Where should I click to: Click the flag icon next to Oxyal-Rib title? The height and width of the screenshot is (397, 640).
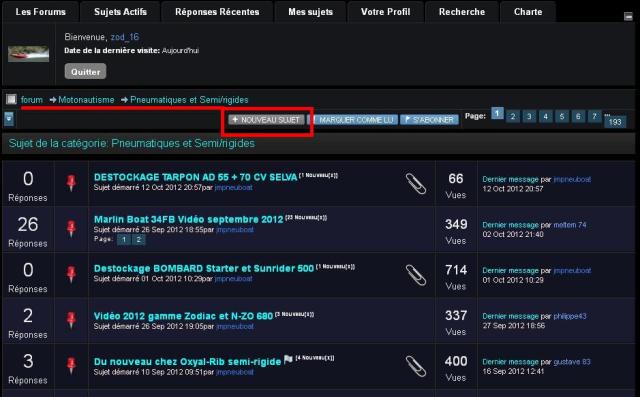(288, 359)
